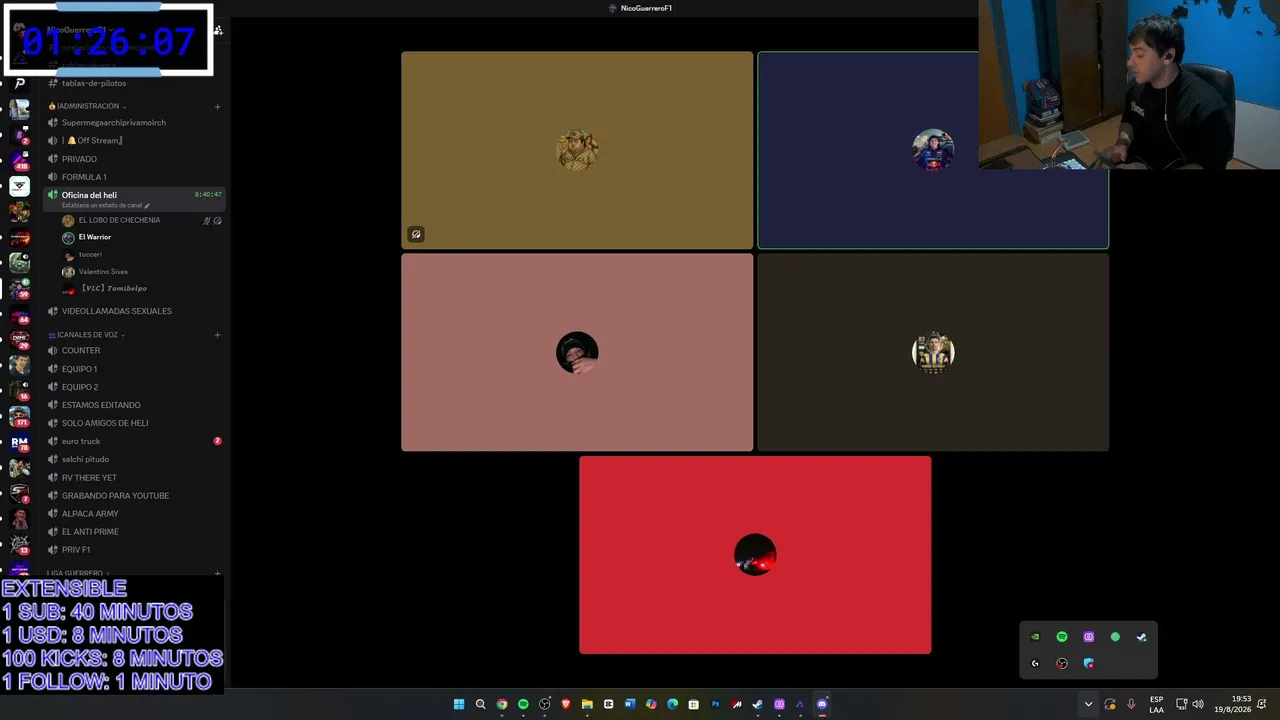Open Steam icon in tray overflow
This screenshot has width=1280, height=720.
1141,637
